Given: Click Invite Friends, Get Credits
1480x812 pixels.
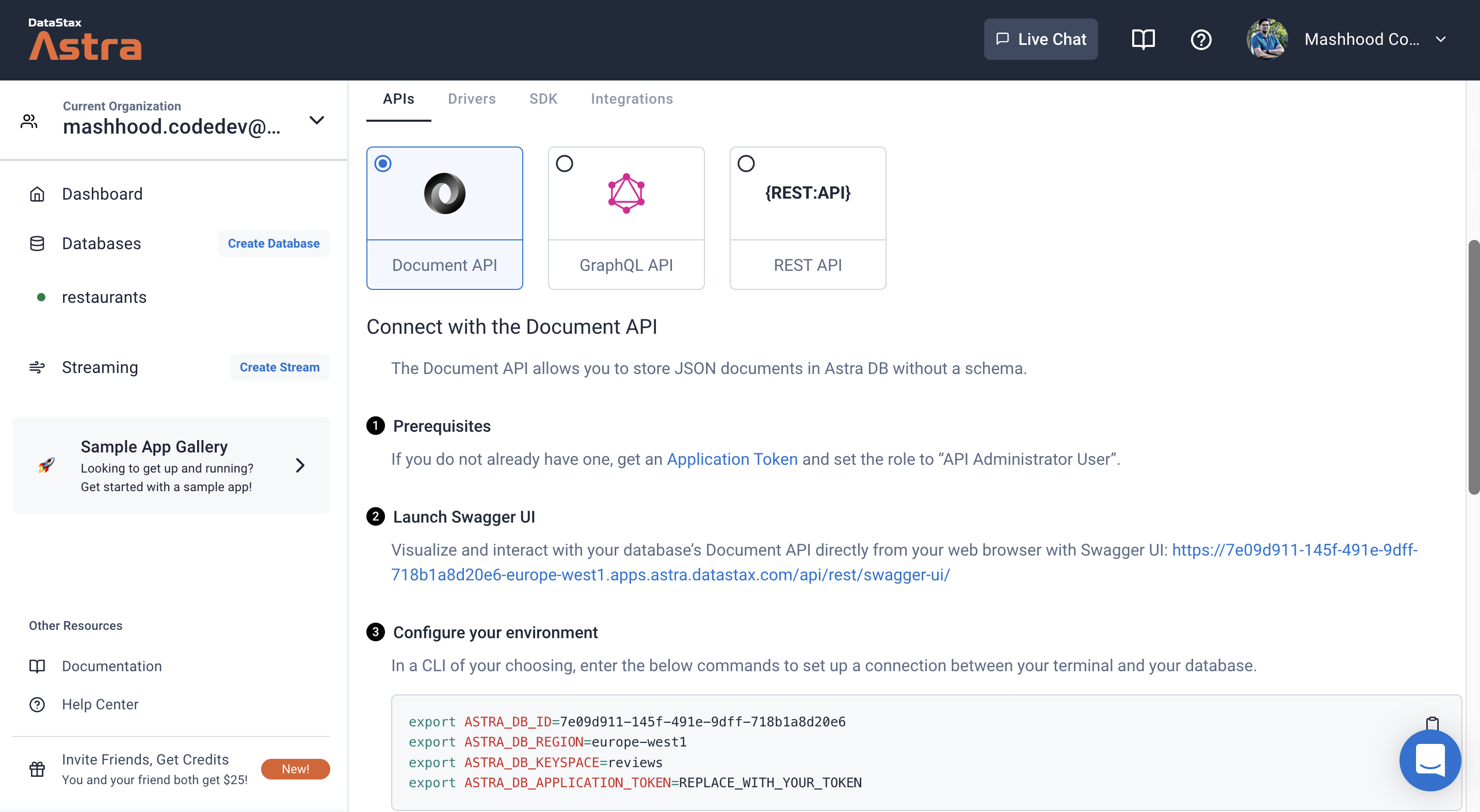Looking at the screenshot, I should tap(146, 759).
